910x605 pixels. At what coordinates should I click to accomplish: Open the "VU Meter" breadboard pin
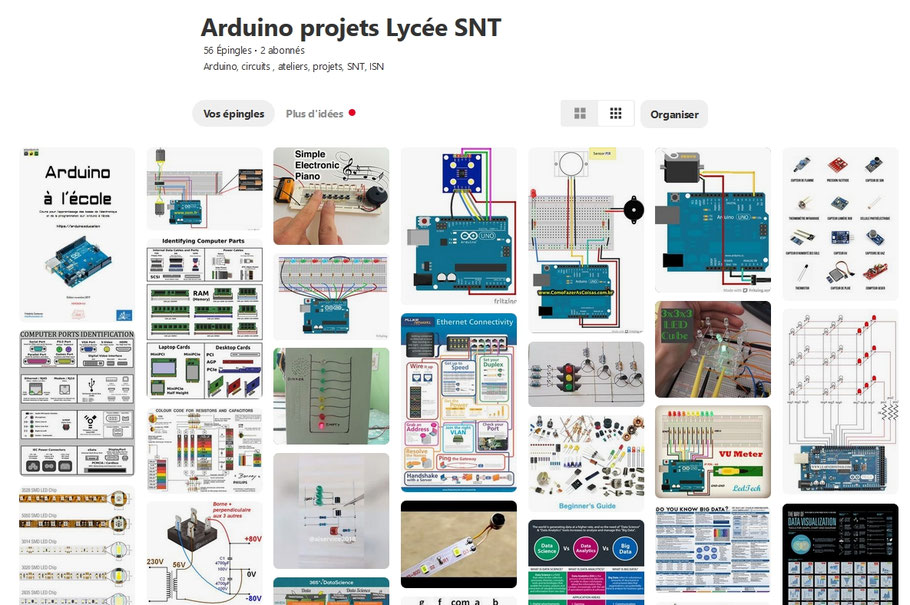[711, 450]
